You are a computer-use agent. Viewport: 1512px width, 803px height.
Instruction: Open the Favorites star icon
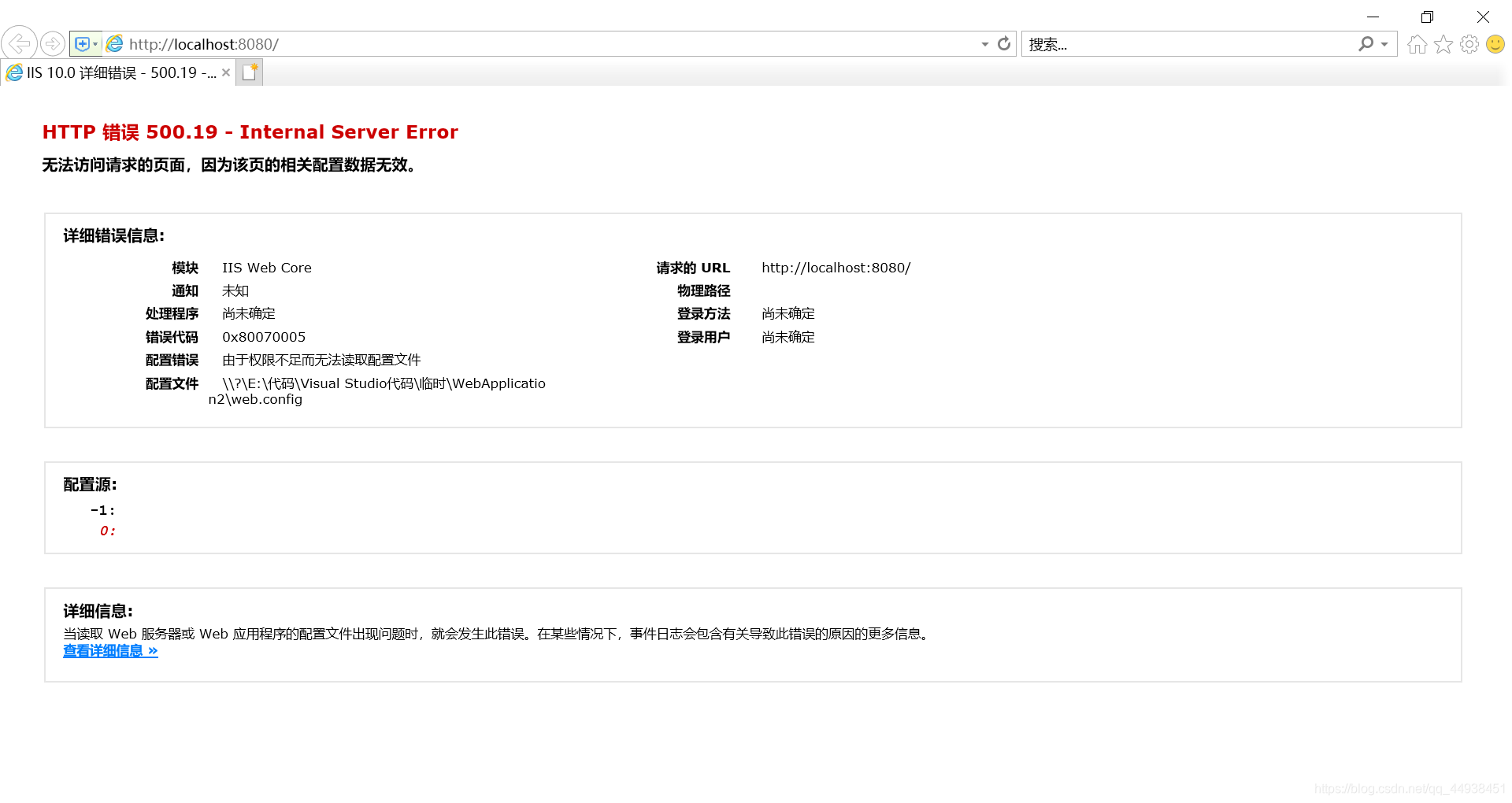tap(1443, 44)
